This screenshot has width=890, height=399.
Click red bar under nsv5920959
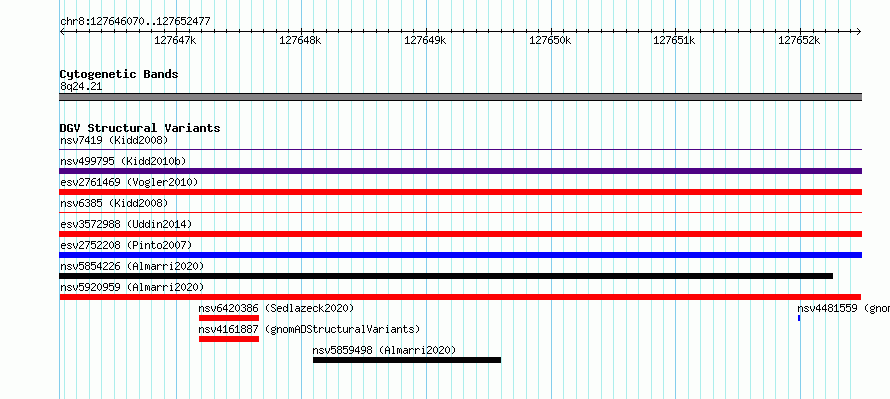click(x=460, y=297)
